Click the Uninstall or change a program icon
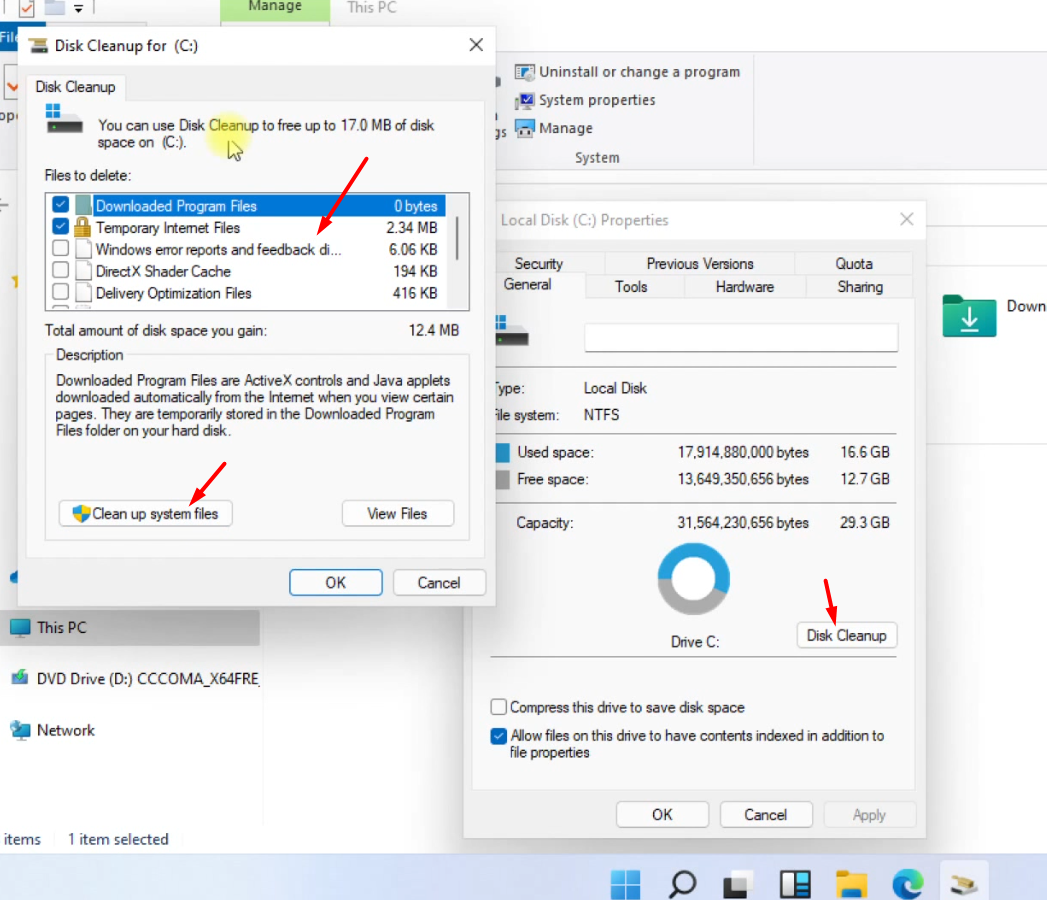The width and height of the screenshot is (1047, 900). (524, 71)
